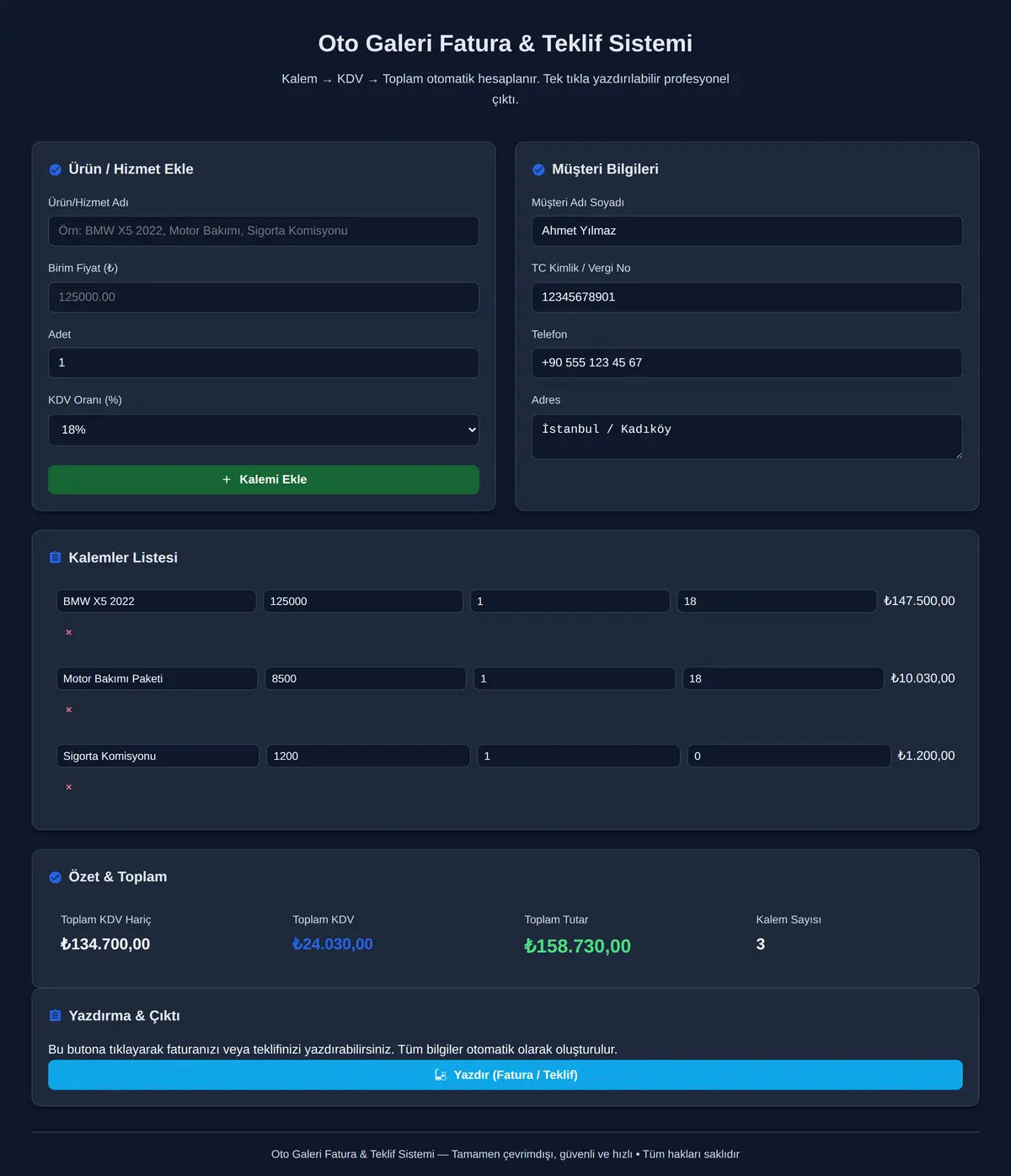1011x1176 pixels.
Task: Open the KDV Oranı dropdown showing 18%
Action: click(x=264, y=430)
